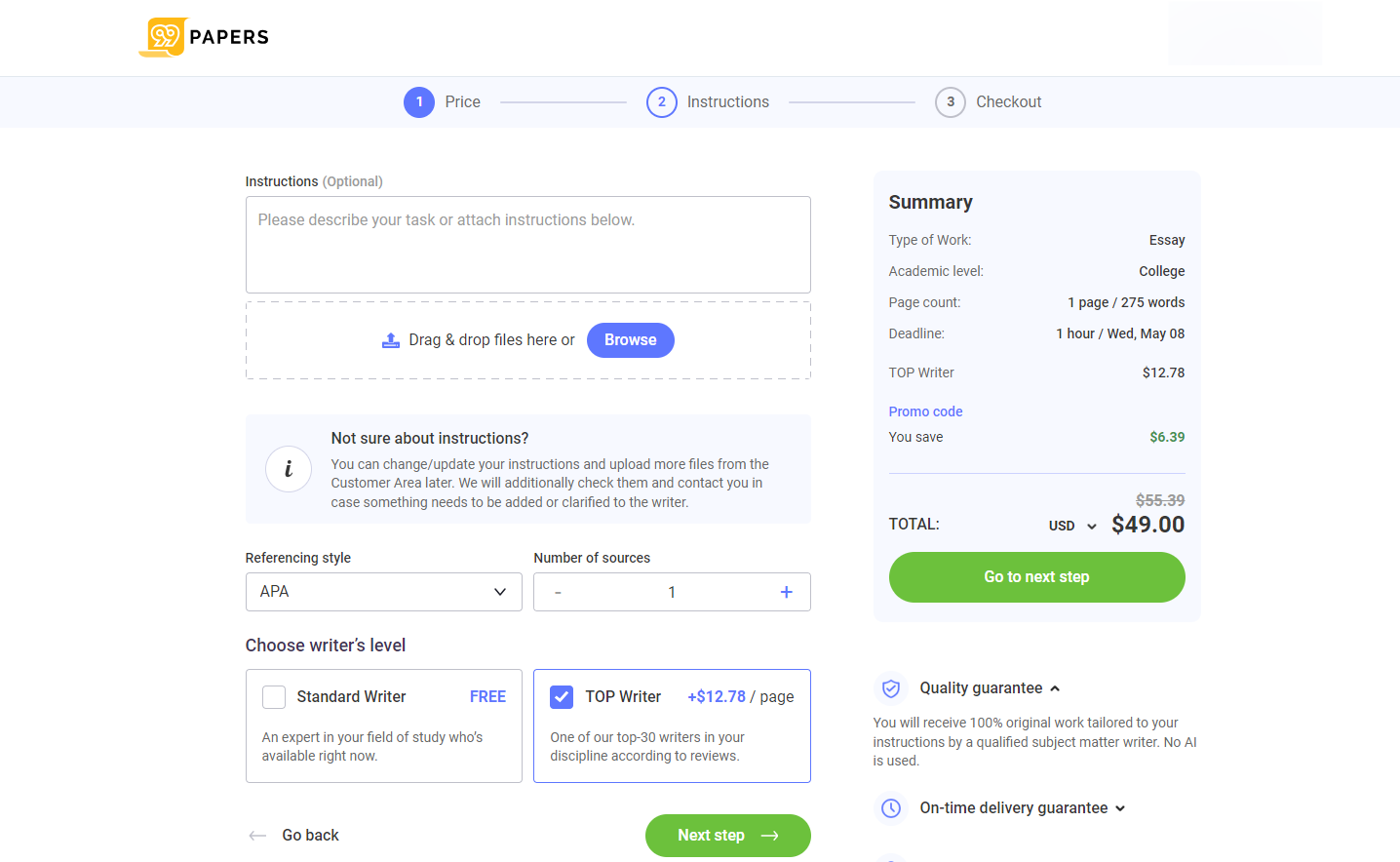Viewport: 1400px width, 862px height.
Task: Click the Promo code link
Action: click(x=925, y=411)
